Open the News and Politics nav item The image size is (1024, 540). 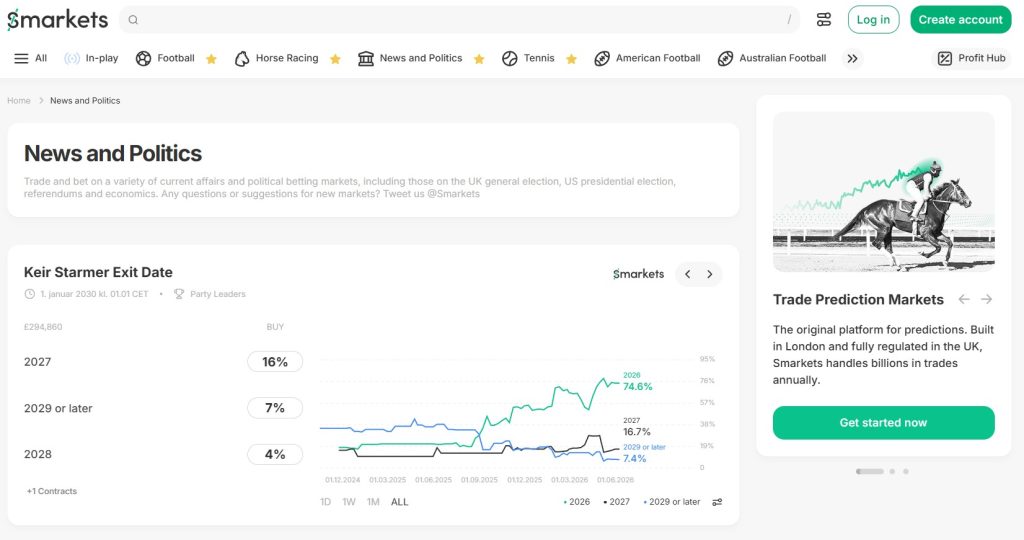(x=411, y=58)
